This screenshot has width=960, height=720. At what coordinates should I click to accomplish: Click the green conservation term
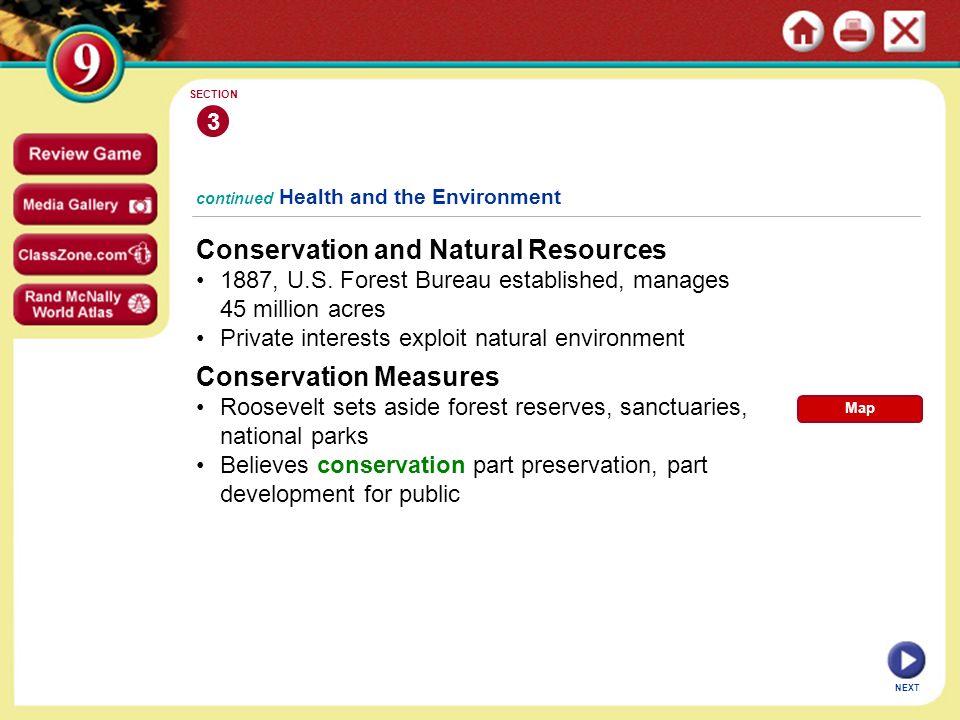pos(391,465)
